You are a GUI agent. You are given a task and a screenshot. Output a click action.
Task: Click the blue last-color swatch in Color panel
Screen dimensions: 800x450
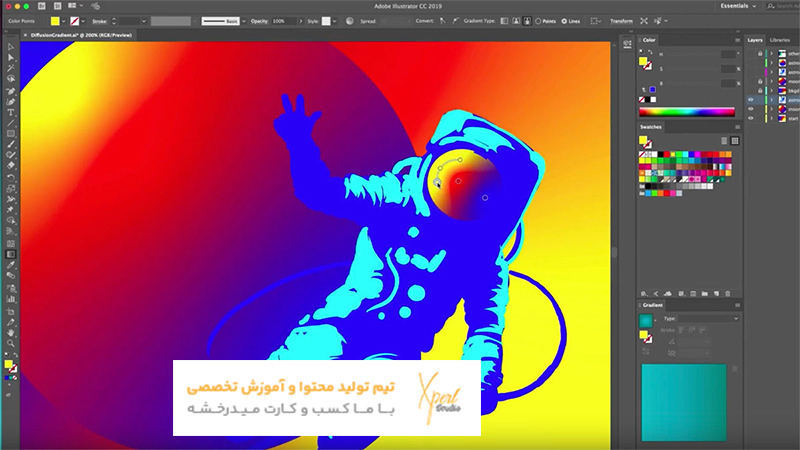point(653,90)
